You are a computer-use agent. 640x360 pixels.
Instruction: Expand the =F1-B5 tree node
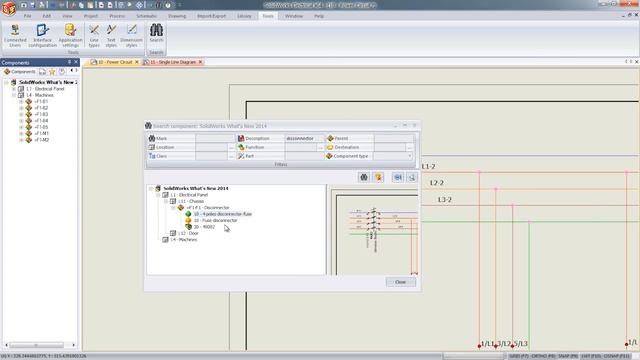coord(21,127)
